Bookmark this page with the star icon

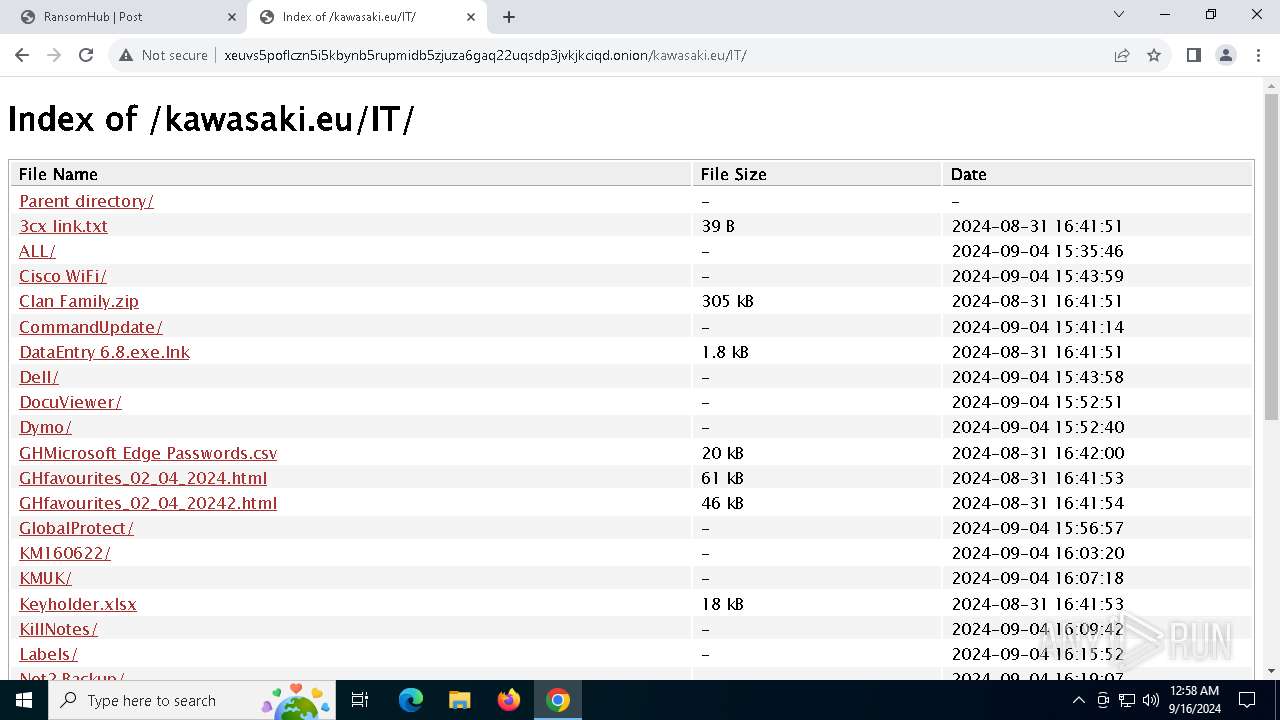1154,55
